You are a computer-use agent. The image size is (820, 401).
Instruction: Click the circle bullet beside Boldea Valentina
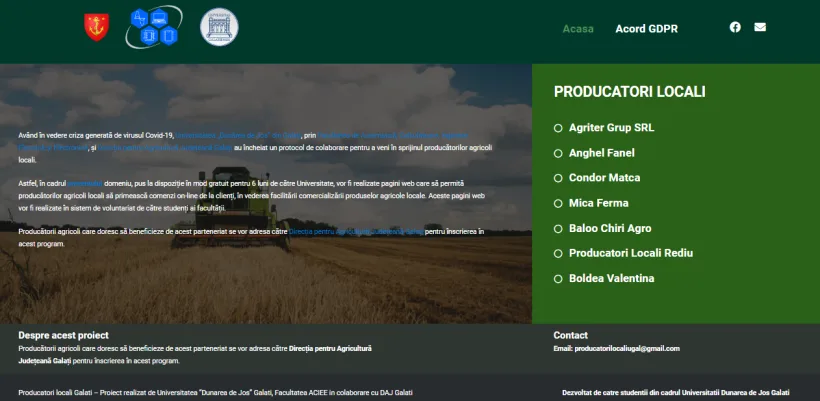click(x=558, y=279)
